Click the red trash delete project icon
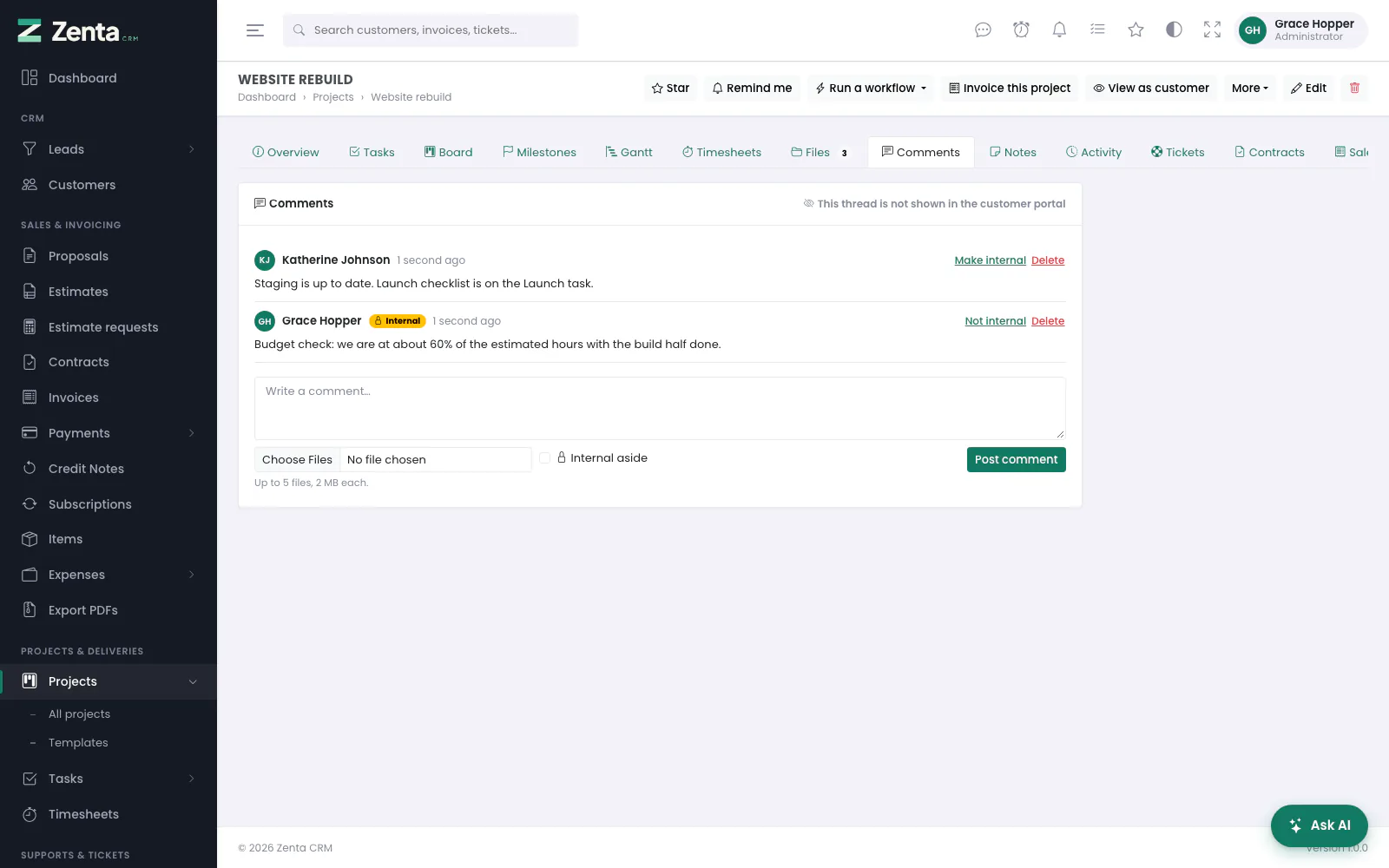The width and height of the screenshot is (1389, 868). [1354, 88]
